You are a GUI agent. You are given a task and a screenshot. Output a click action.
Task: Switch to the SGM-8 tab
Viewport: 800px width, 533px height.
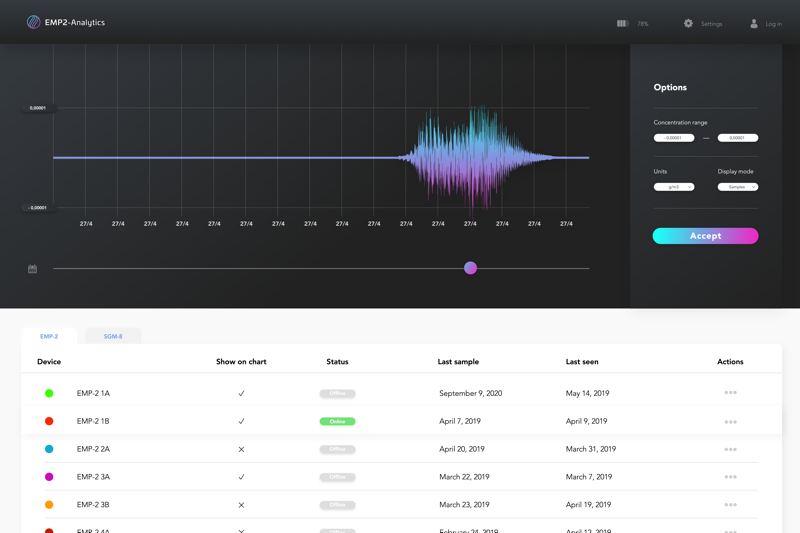(113, 336)
